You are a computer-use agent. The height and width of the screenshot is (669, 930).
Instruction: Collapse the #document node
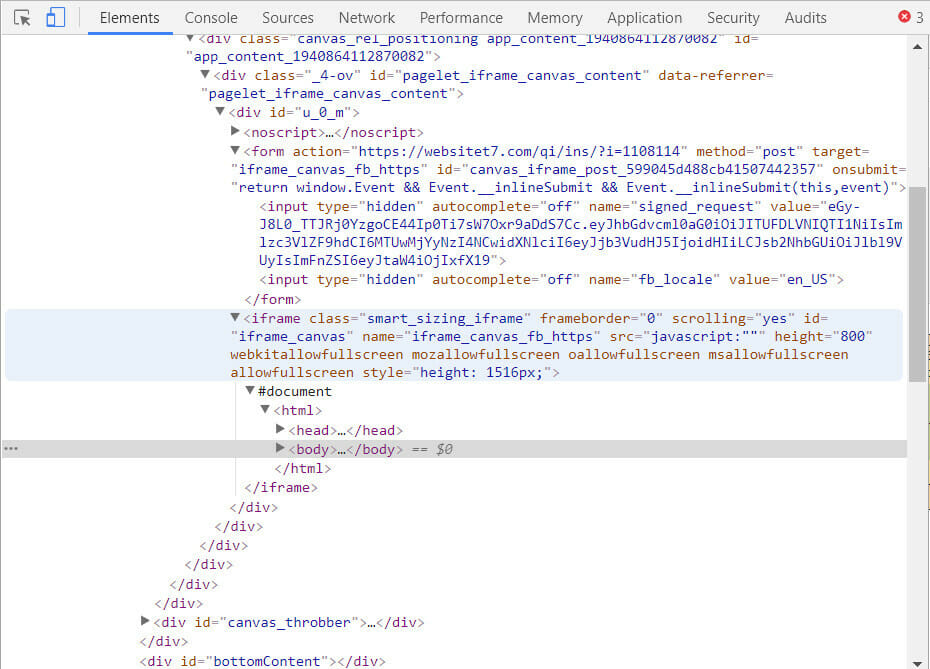[250, 391]
